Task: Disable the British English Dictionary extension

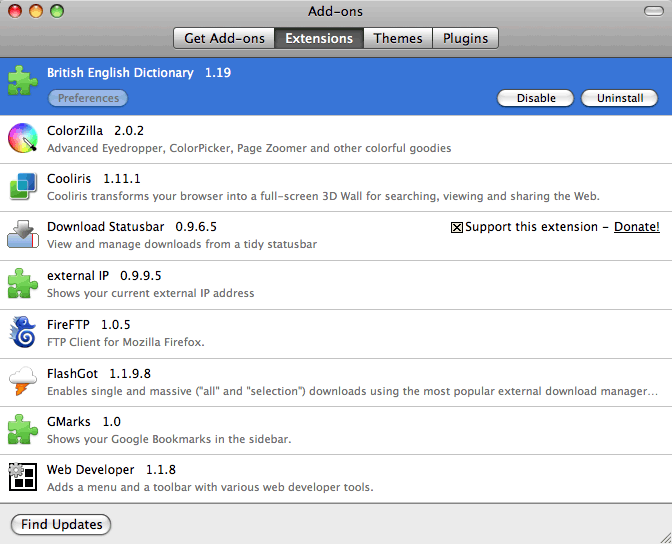Action: tap(535, 98)
